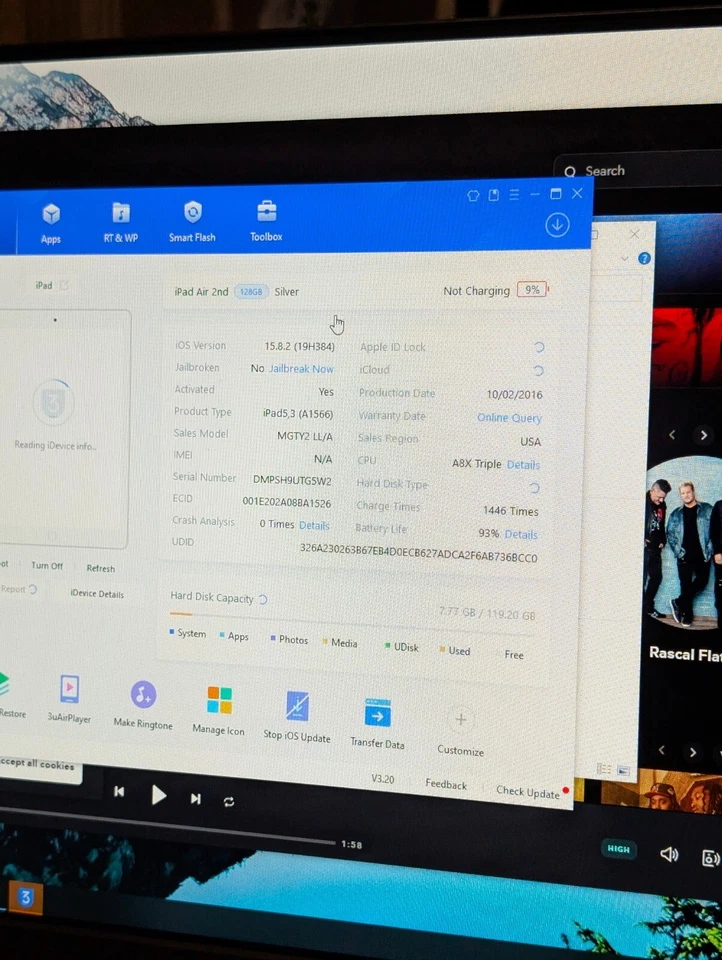Click the device icon at player bar right
Viewport: 722px width, 960px height.
[711, 858]
